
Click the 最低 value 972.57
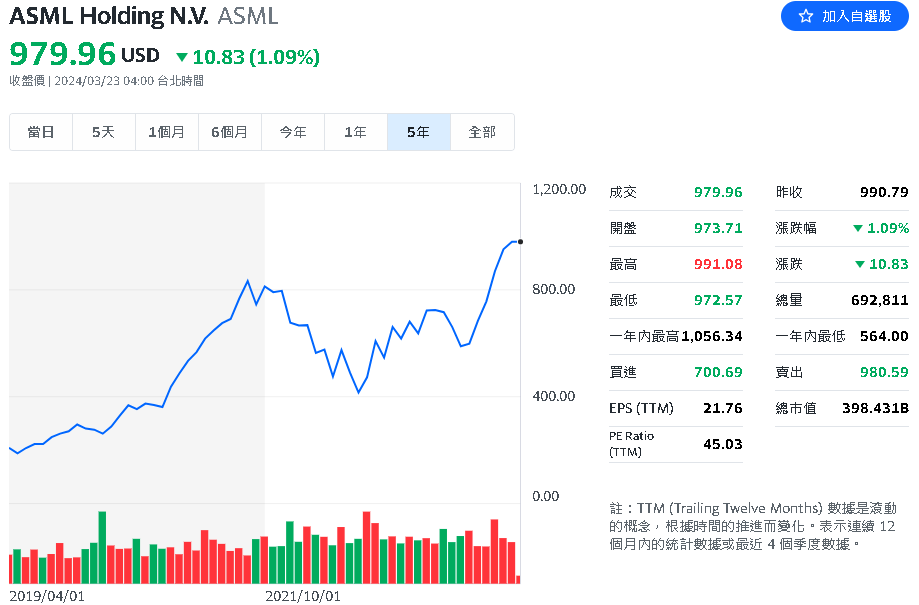(x=718, y=300)
